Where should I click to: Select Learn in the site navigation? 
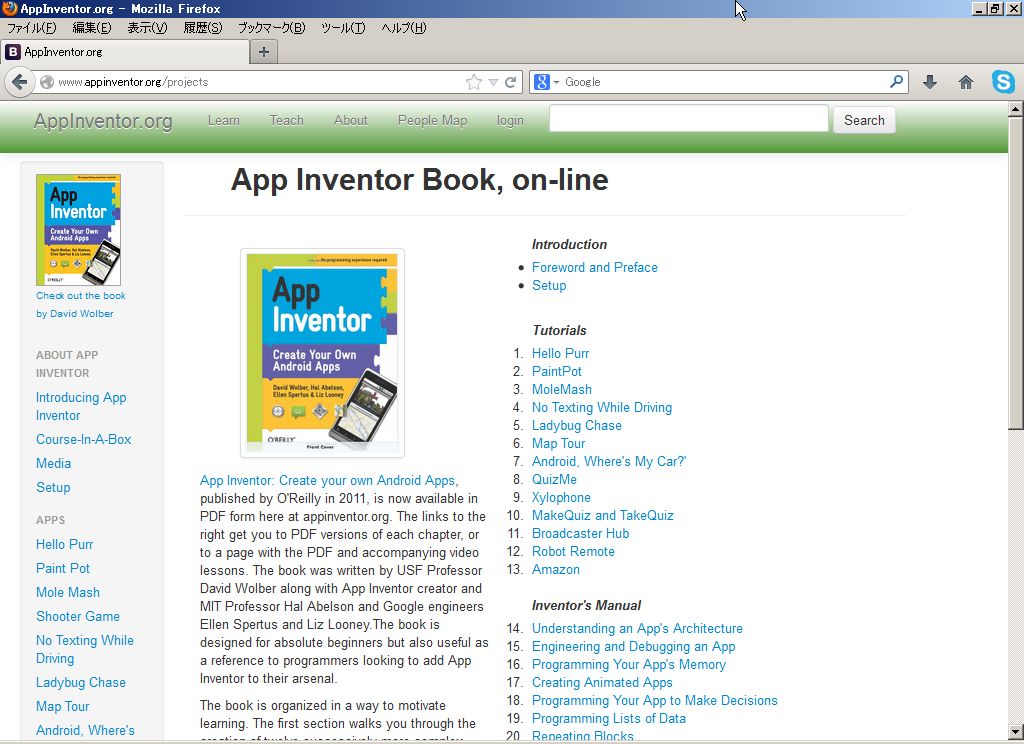(223, 119)
